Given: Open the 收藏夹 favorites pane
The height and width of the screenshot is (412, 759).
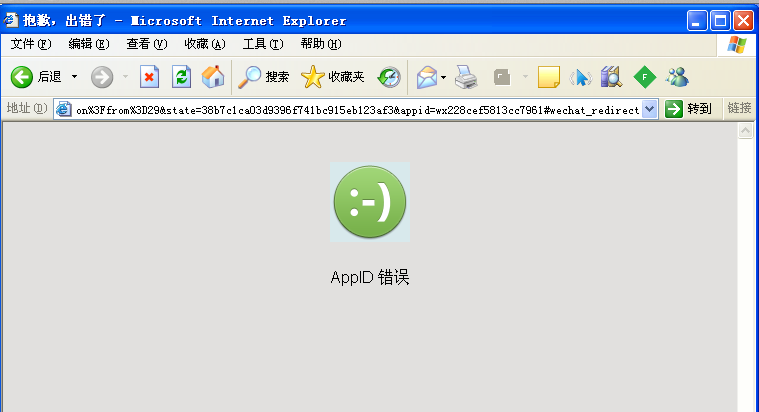Looking at the screenshot, I should click(332, 77).
